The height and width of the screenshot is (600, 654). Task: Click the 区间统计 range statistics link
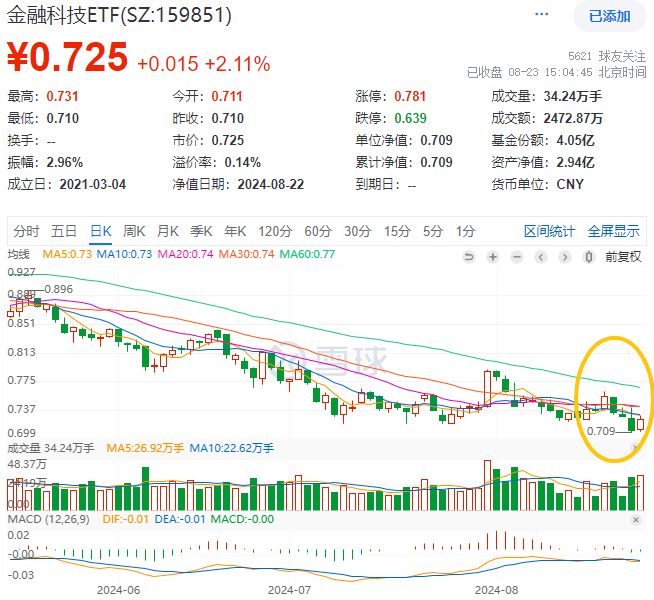[550, 231]
